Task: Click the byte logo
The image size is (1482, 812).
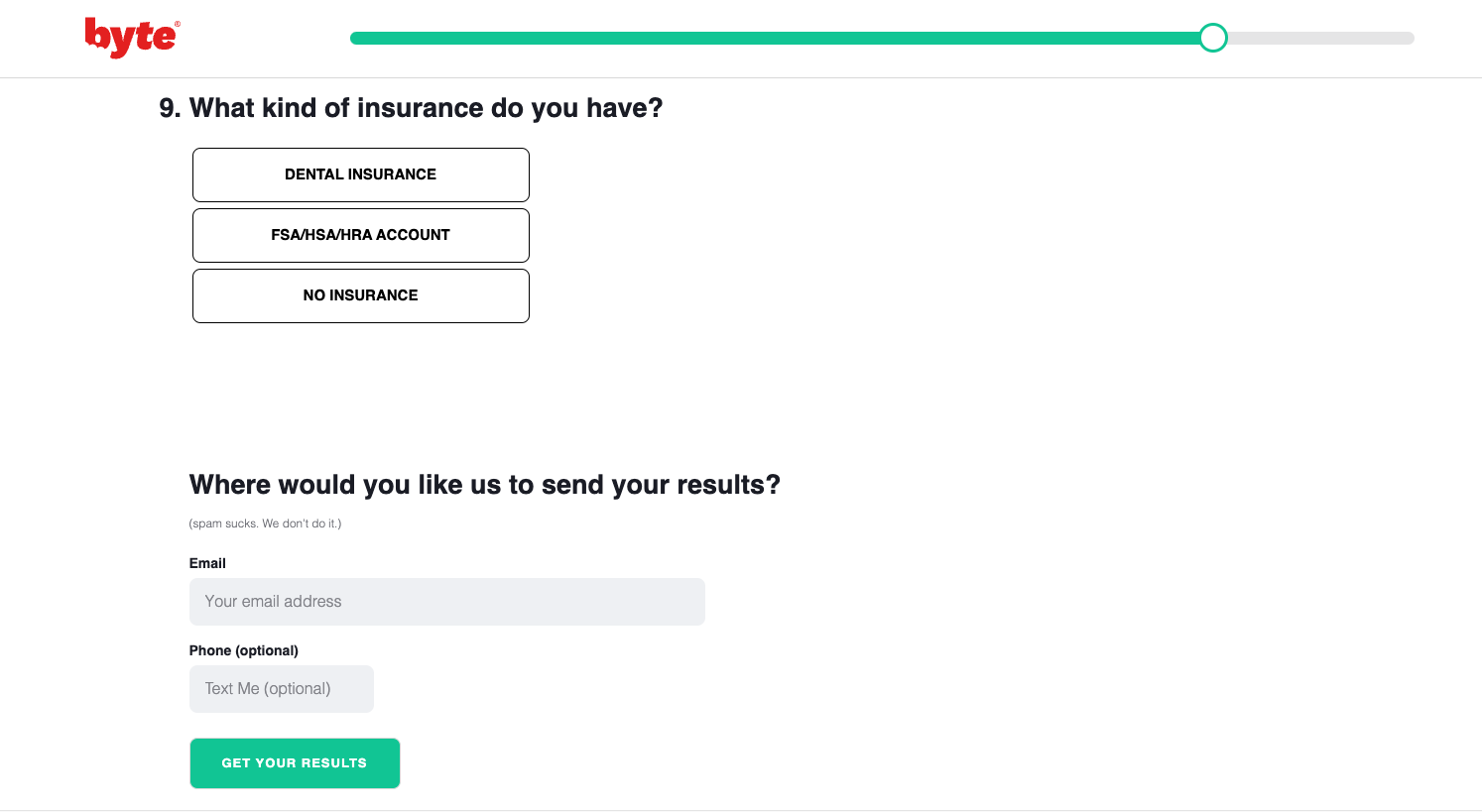Action: [130, 38]
